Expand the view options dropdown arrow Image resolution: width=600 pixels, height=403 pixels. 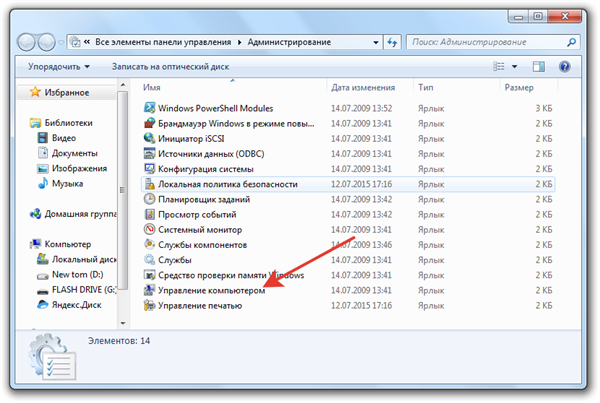click(515, 67)
